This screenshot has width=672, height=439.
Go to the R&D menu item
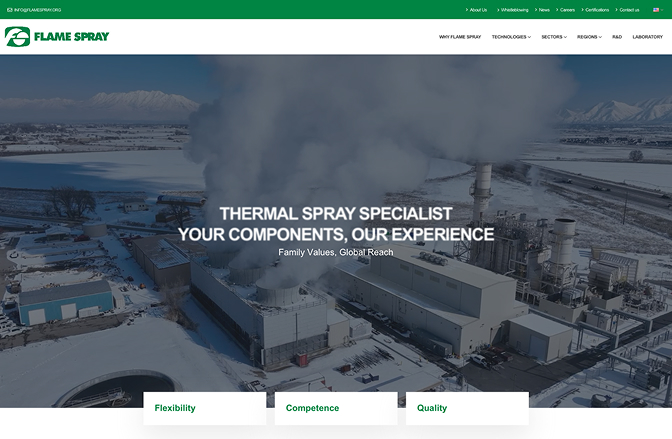pyautogui.click(x=617, y=37)
